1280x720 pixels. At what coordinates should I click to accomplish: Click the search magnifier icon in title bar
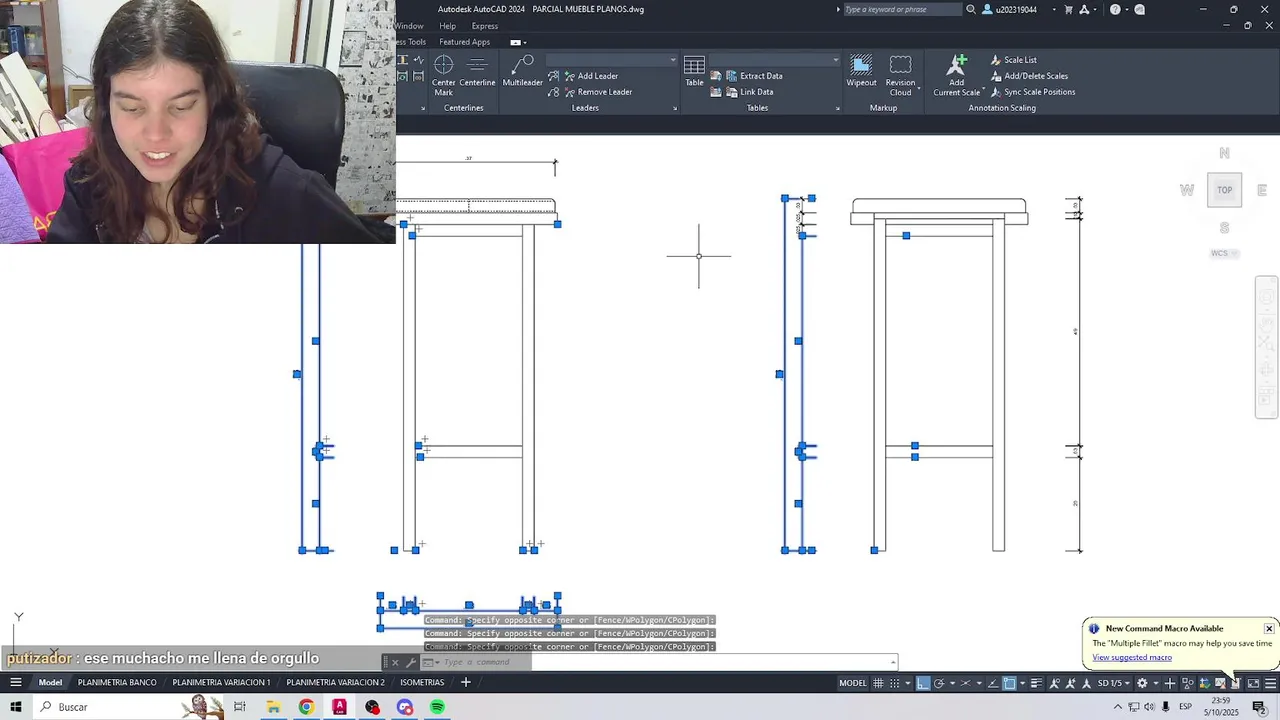tap(970, 10)
